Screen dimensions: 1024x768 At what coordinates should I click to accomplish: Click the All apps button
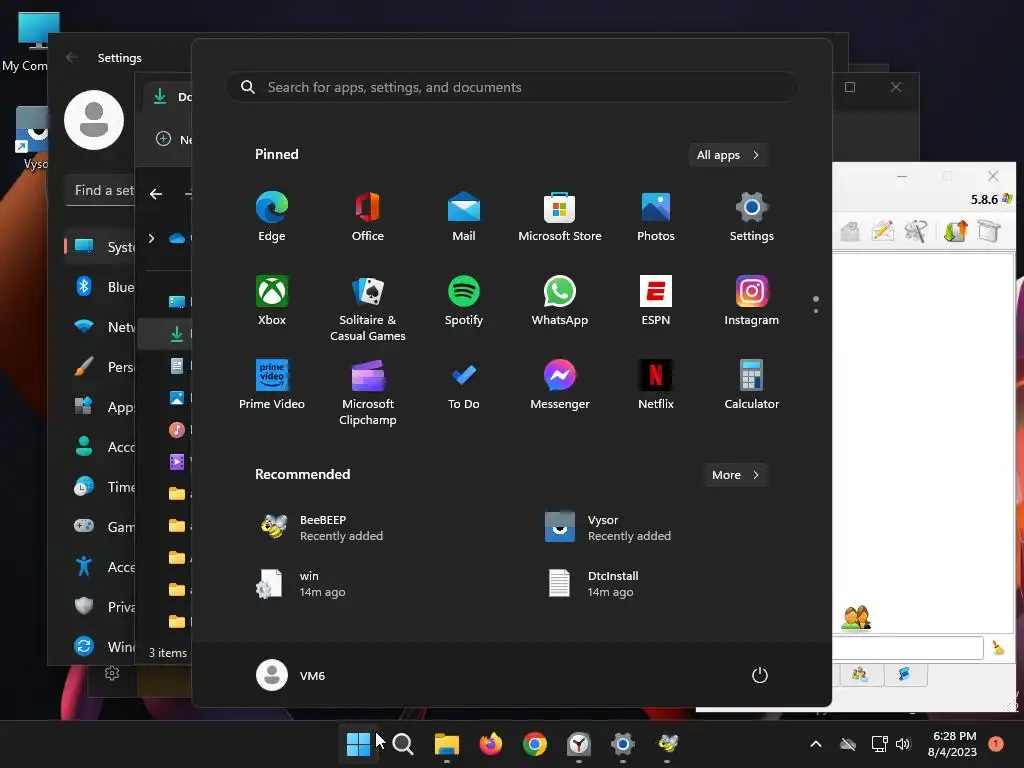(x=728, y=155)
